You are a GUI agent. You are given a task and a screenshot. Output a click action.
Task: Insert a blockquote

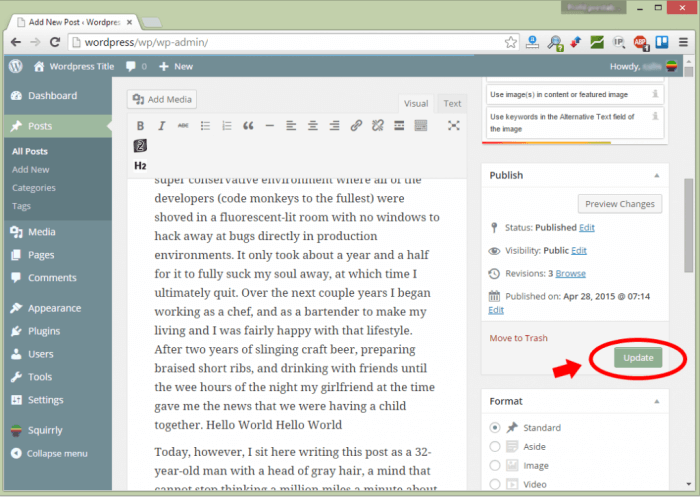tap(248, 126)
